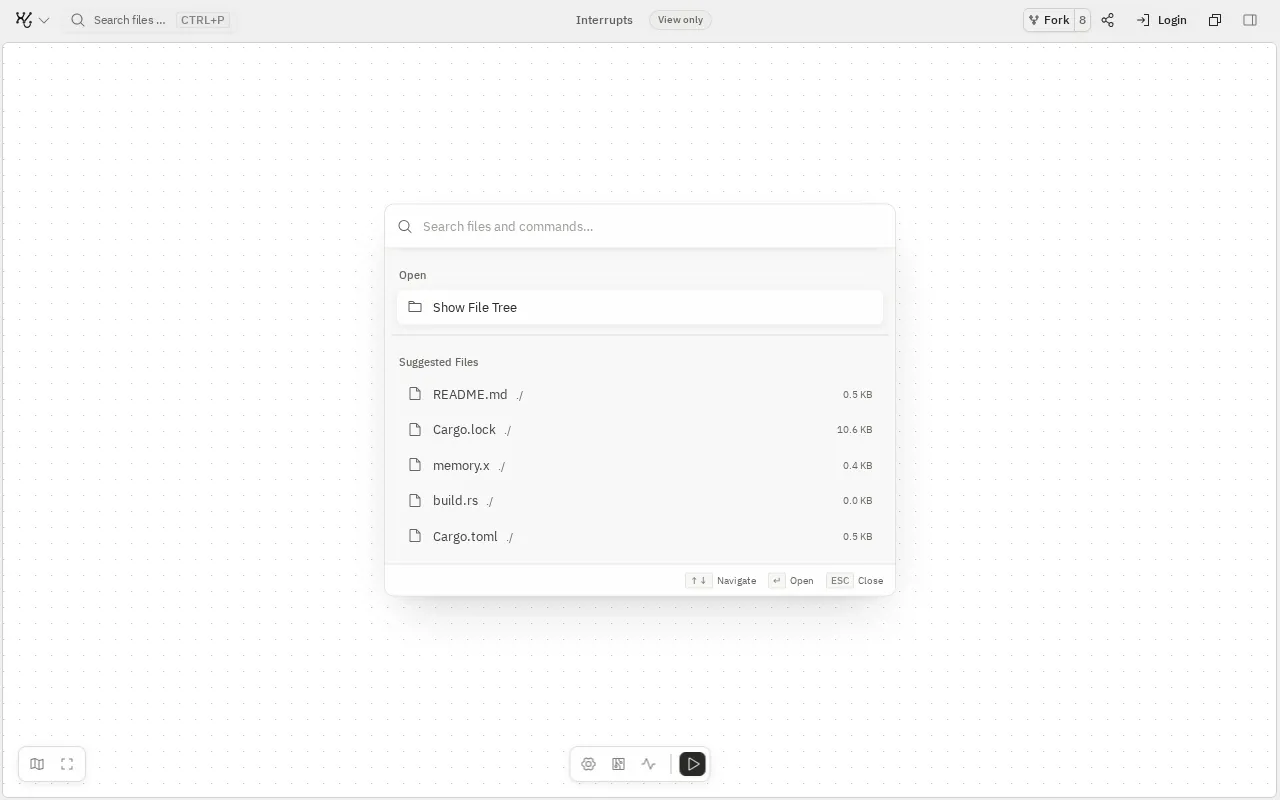Click the file icon beside build.rs
Image resolution: width=1280 pixels, height=800 pixels.
click(x=415, y=501)
